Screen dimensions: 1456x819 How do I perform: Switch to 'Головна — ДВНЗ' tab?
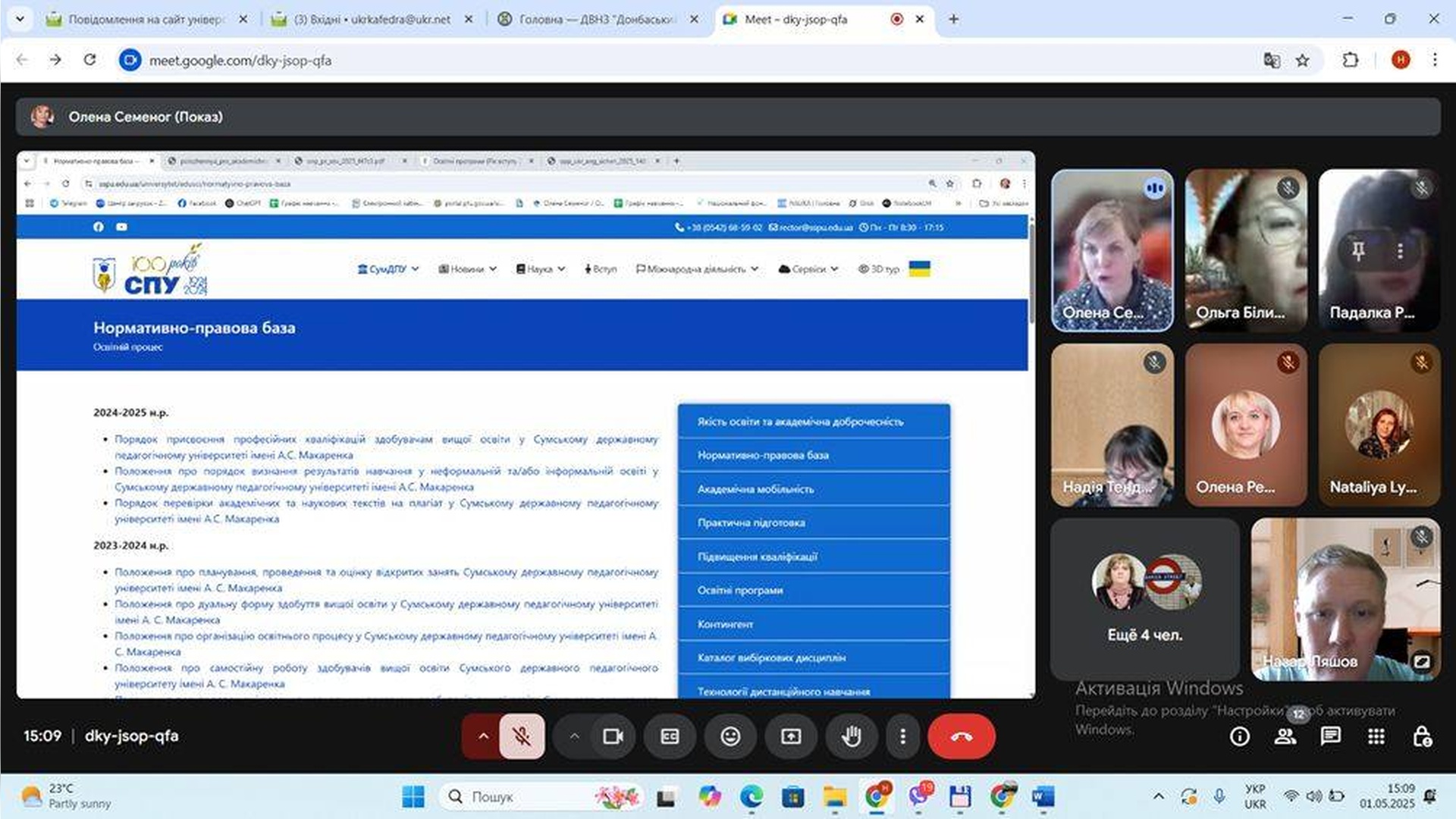pos(598,19)
